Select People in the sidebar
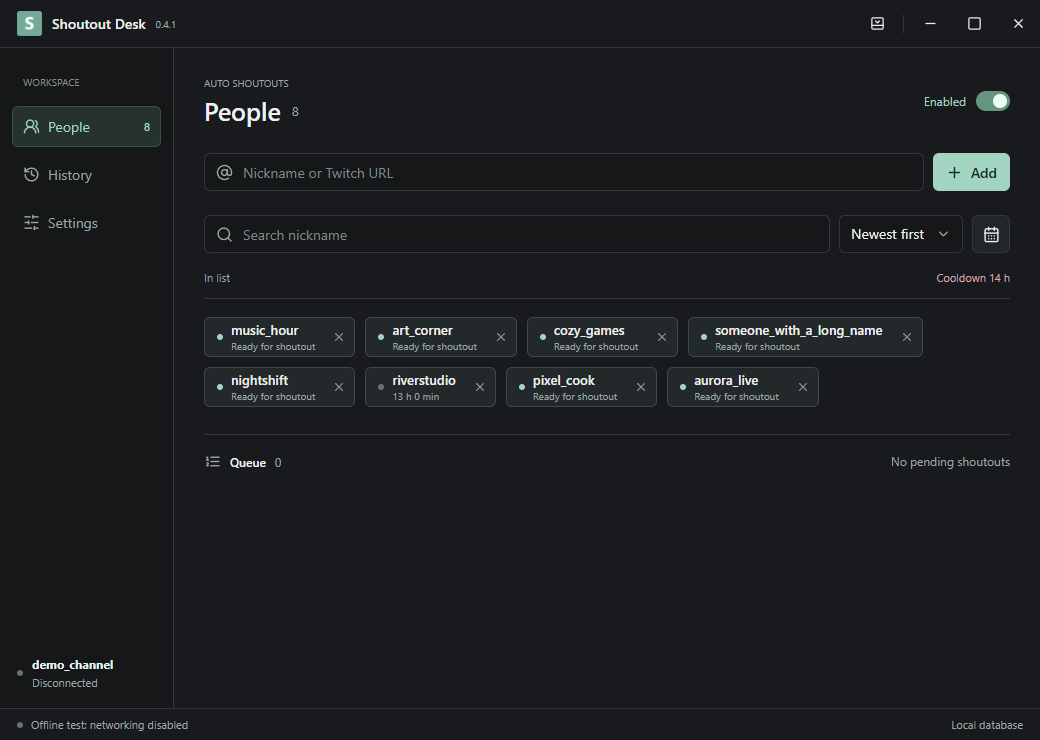 point(86,127)
